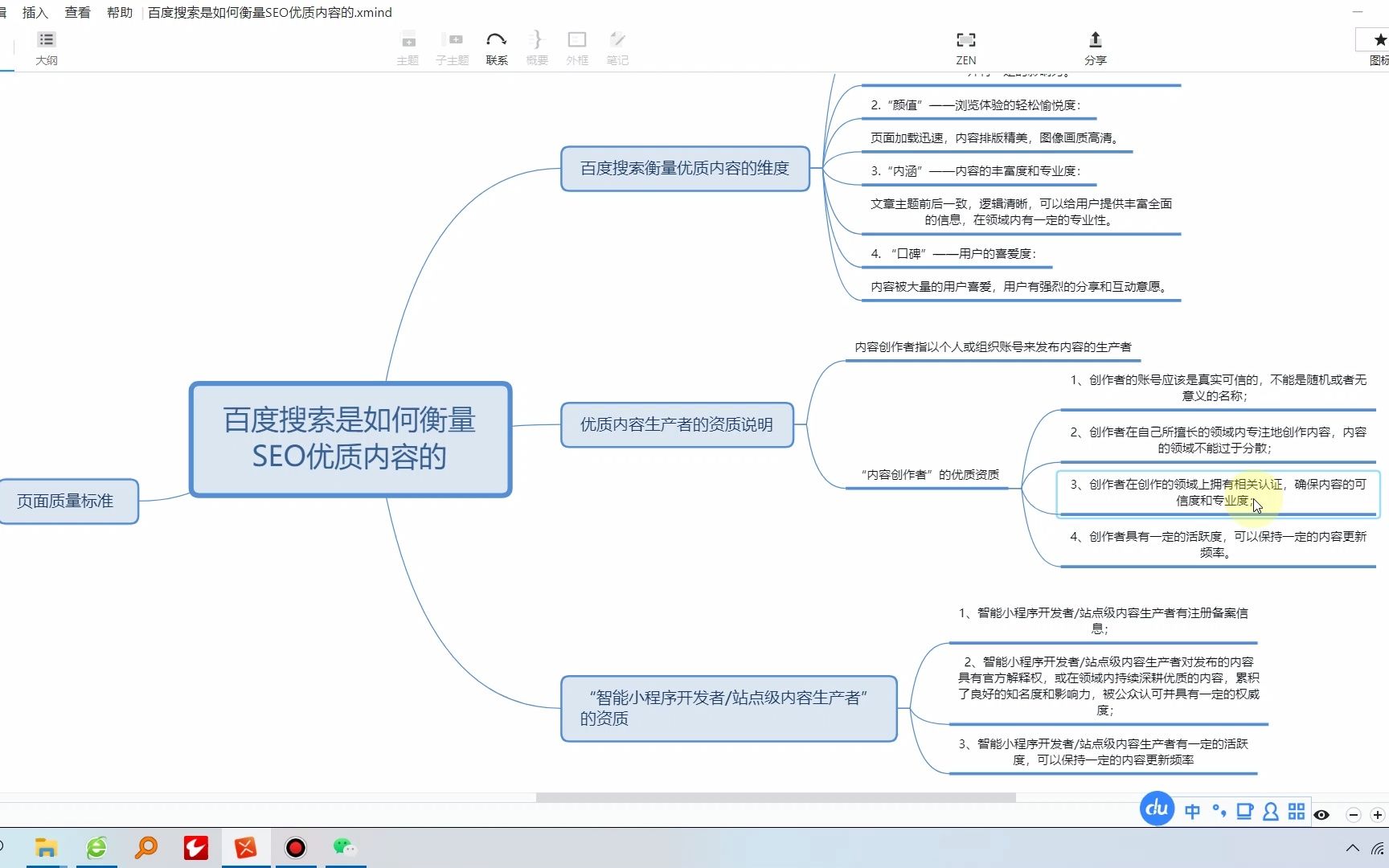
Task: Open the red bird app in the taskbar
Action: point(196,848)
